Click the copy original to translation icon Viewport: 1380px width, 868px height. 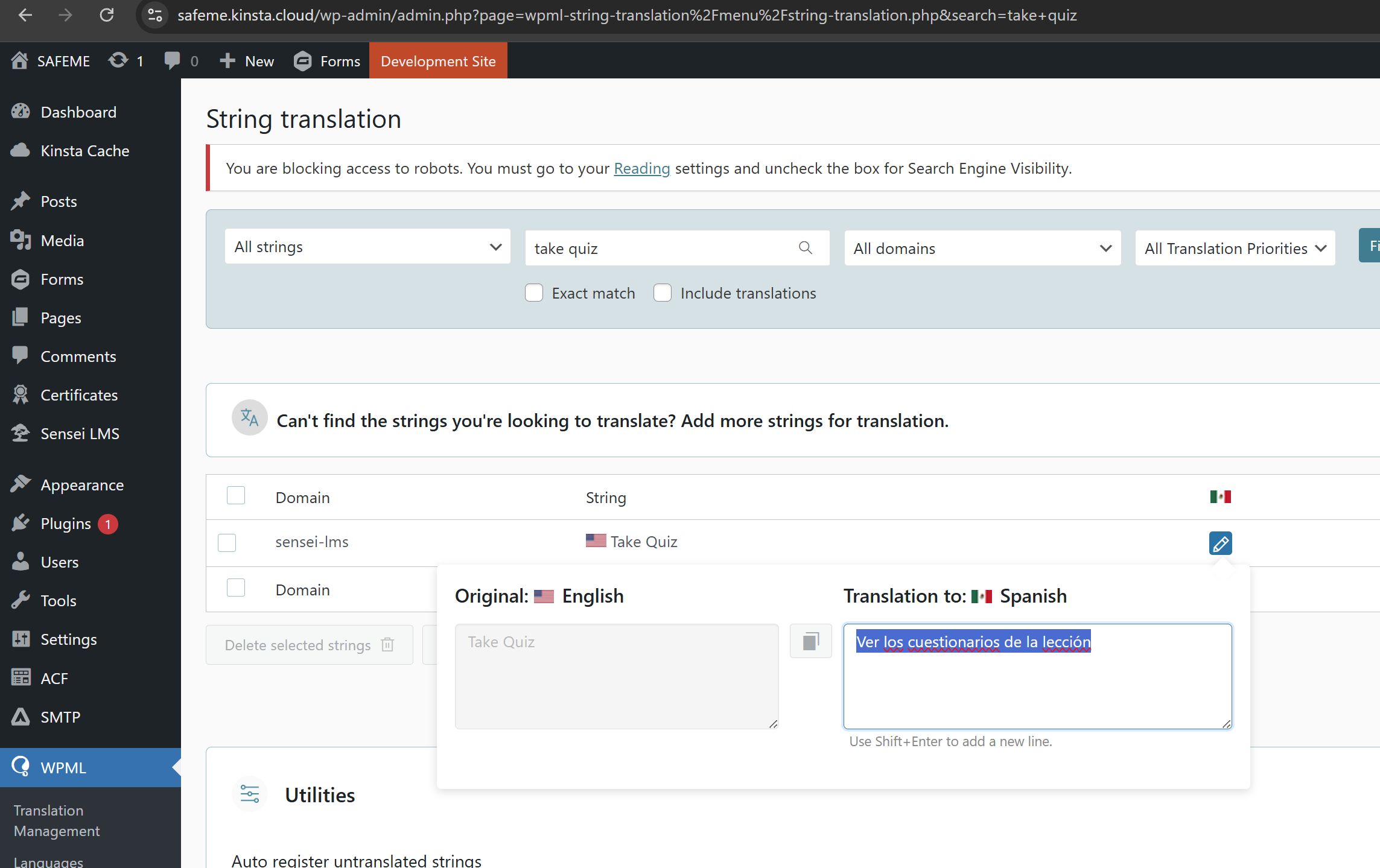click(810, 641)
